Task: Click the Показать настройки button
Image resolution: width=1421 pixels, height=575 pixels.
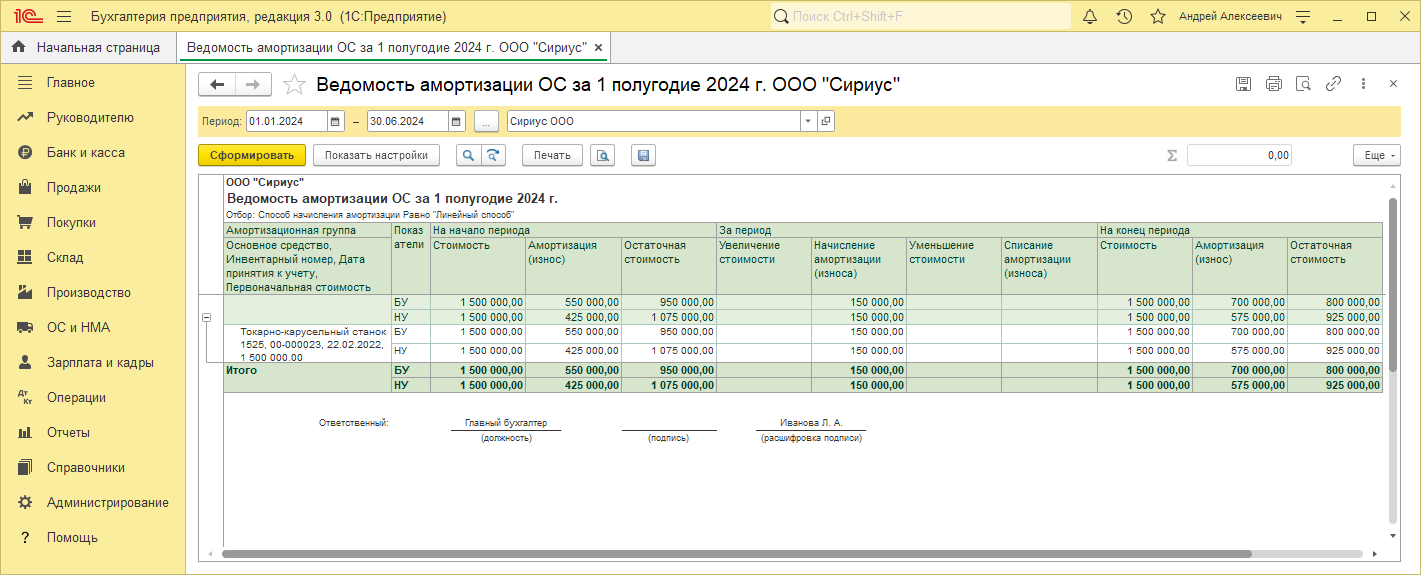Action: 376,155
